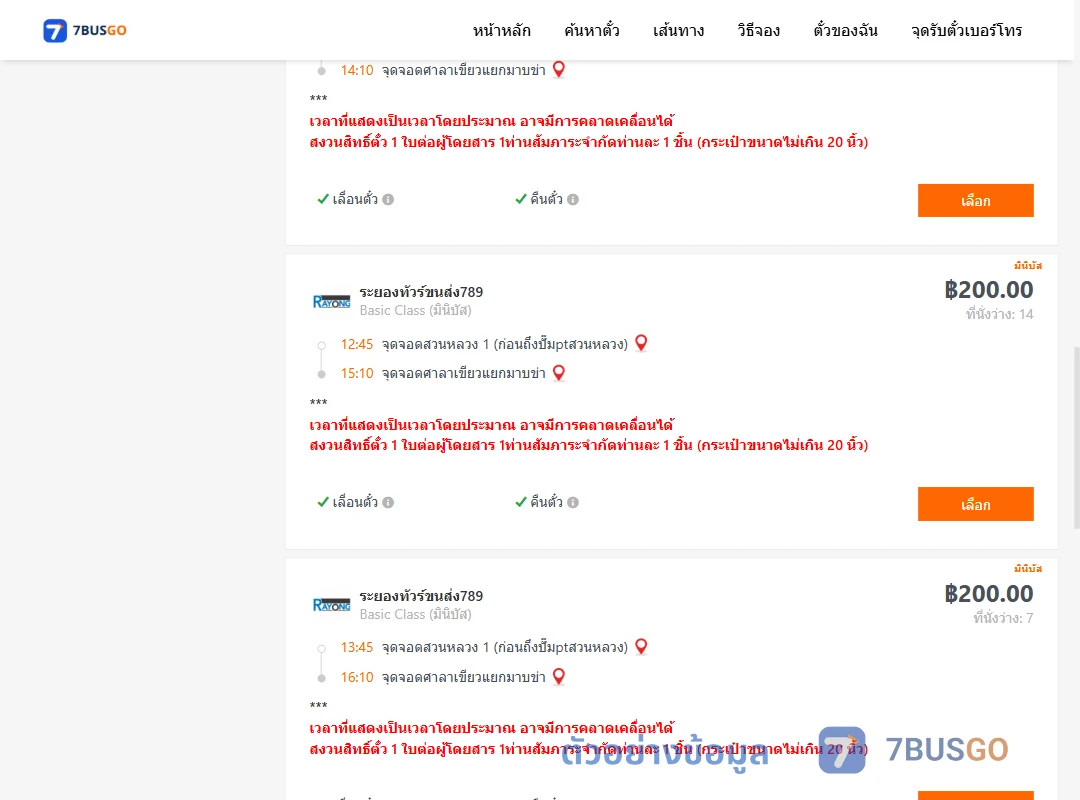1080x800 pixels.
Task: Open map pin for 13:45 departure stop
Action: tap(641, 646)
